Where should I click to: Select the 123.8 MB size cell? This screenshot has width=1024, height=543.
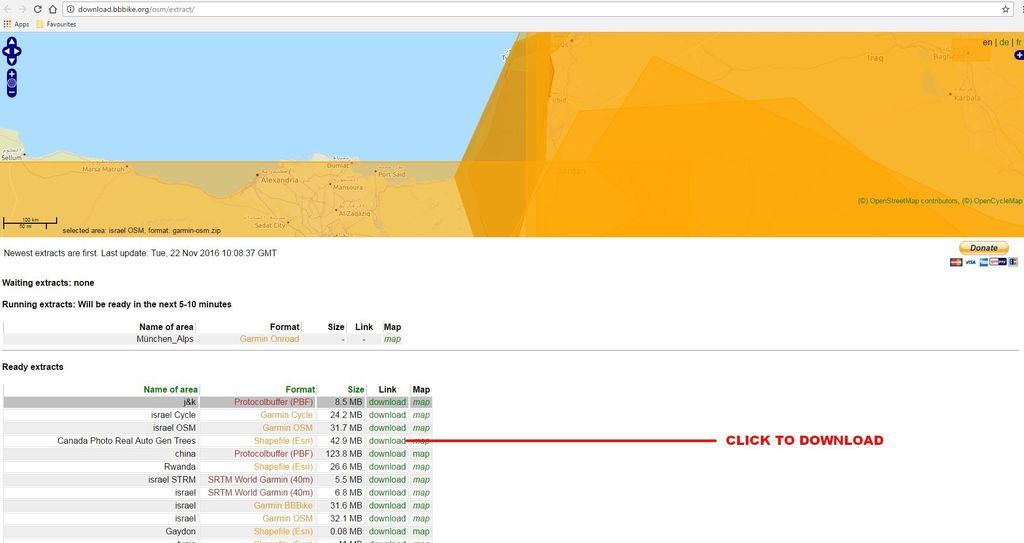coord(344,454)
